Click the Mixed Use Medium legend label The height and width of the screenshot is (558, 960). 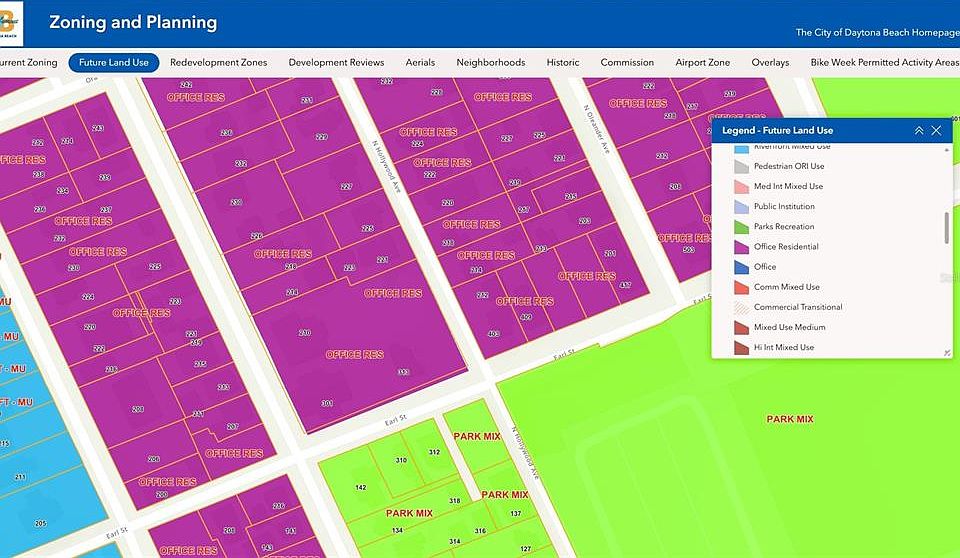pyautogui.click(x=789, y=327)
